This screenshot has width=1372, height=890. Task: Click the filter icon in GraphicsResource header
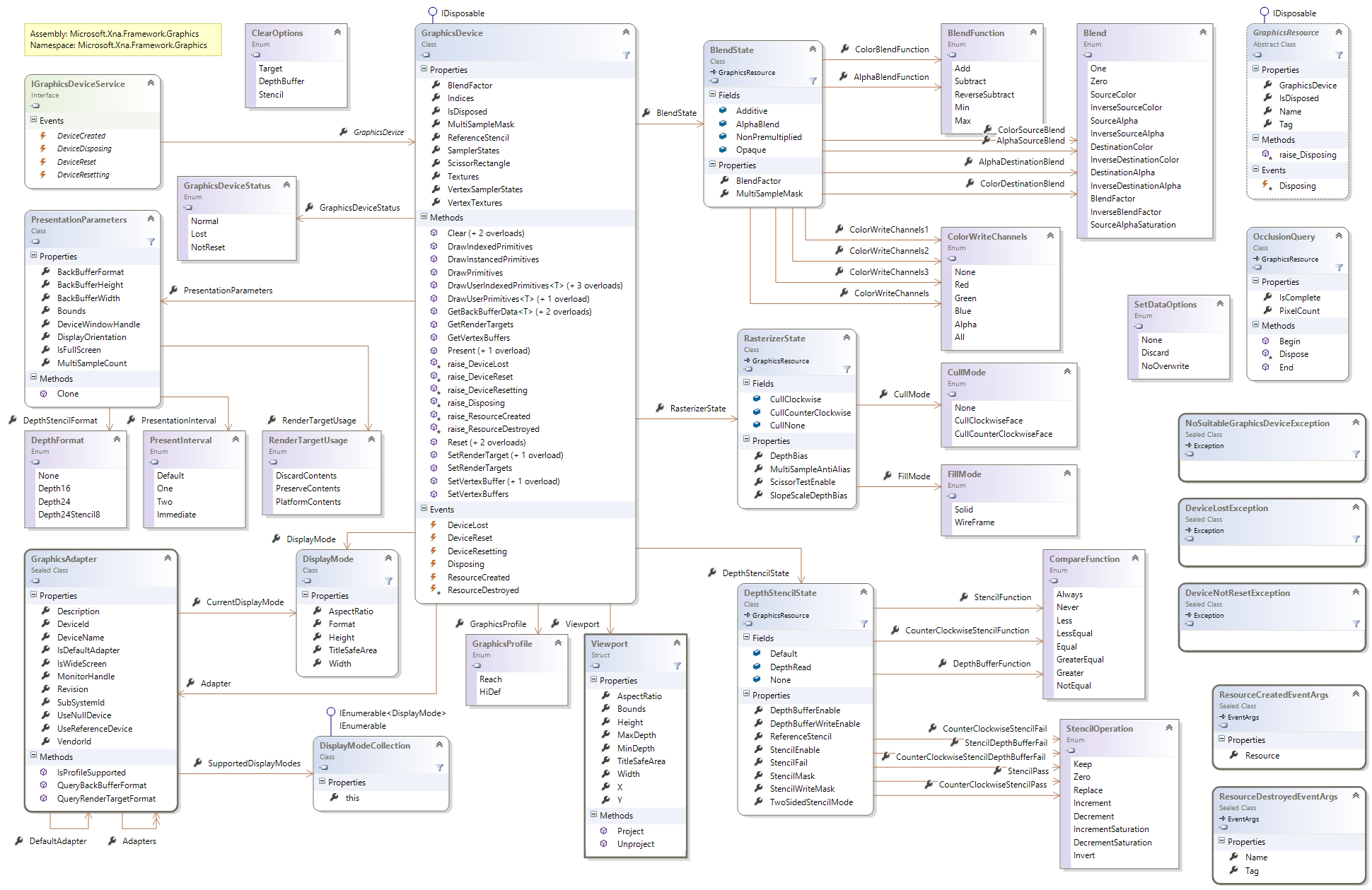tap(1339, 55)
